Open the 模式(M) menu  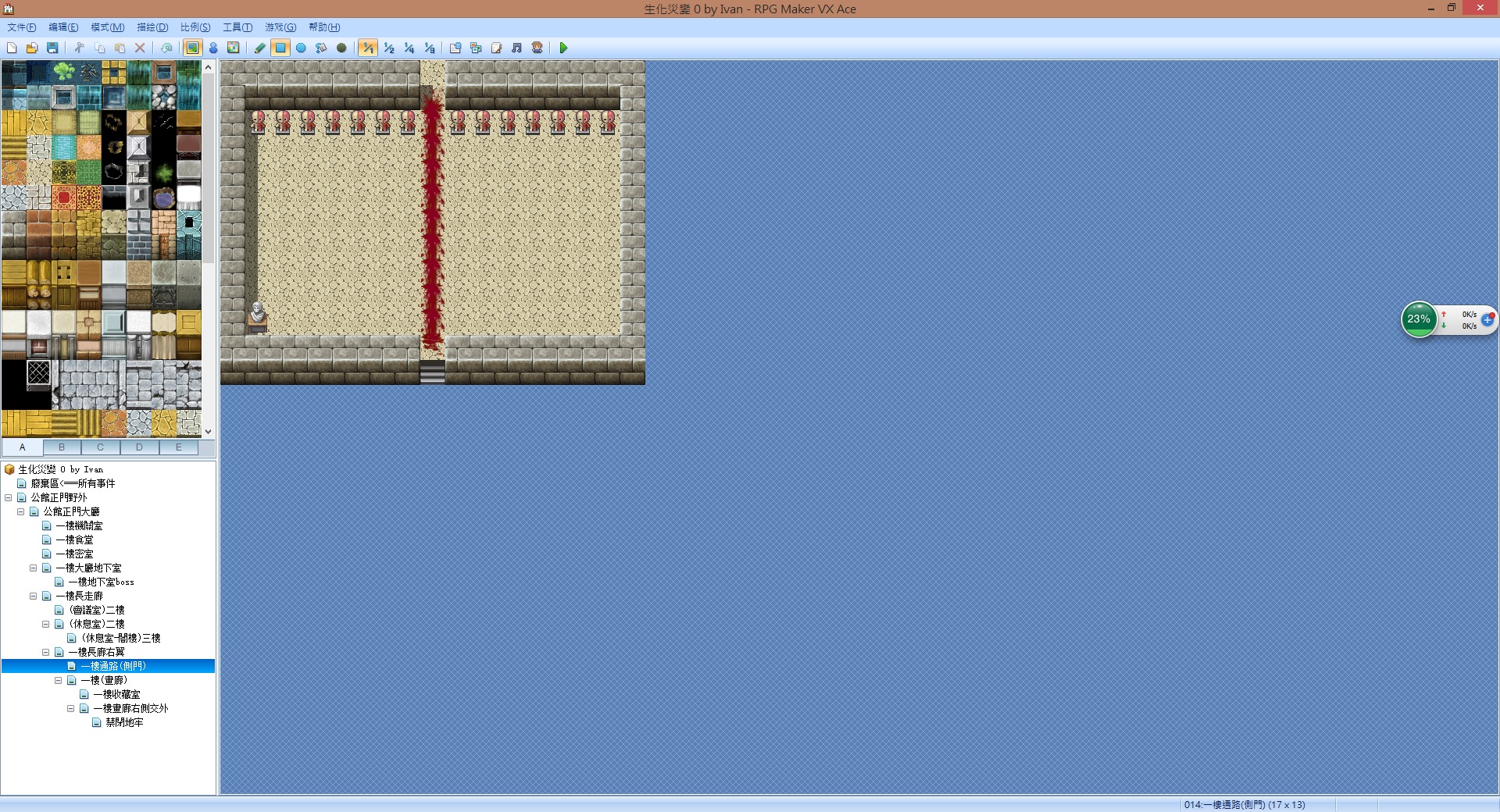coord(108,27)
